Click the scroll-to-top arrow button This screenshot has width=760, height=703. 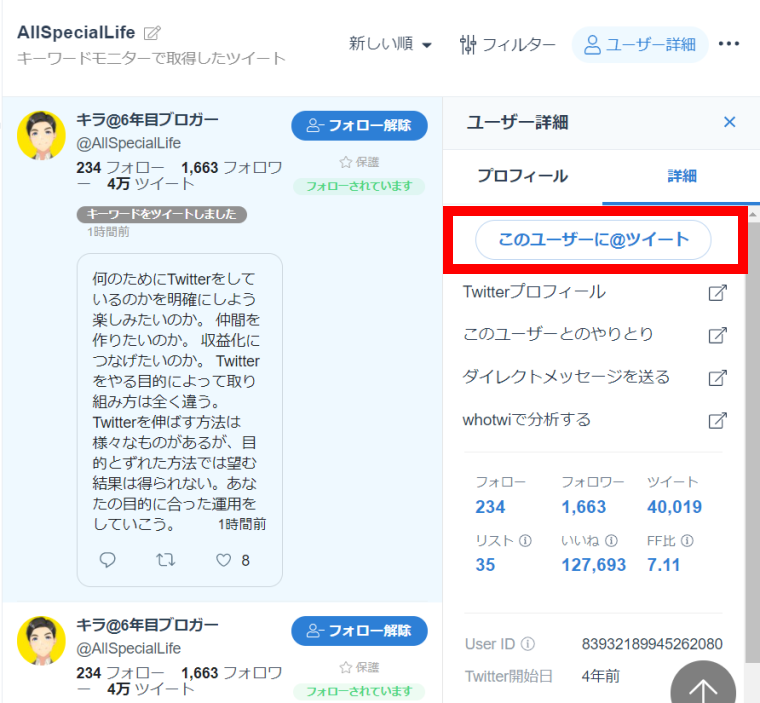(702, 688)
